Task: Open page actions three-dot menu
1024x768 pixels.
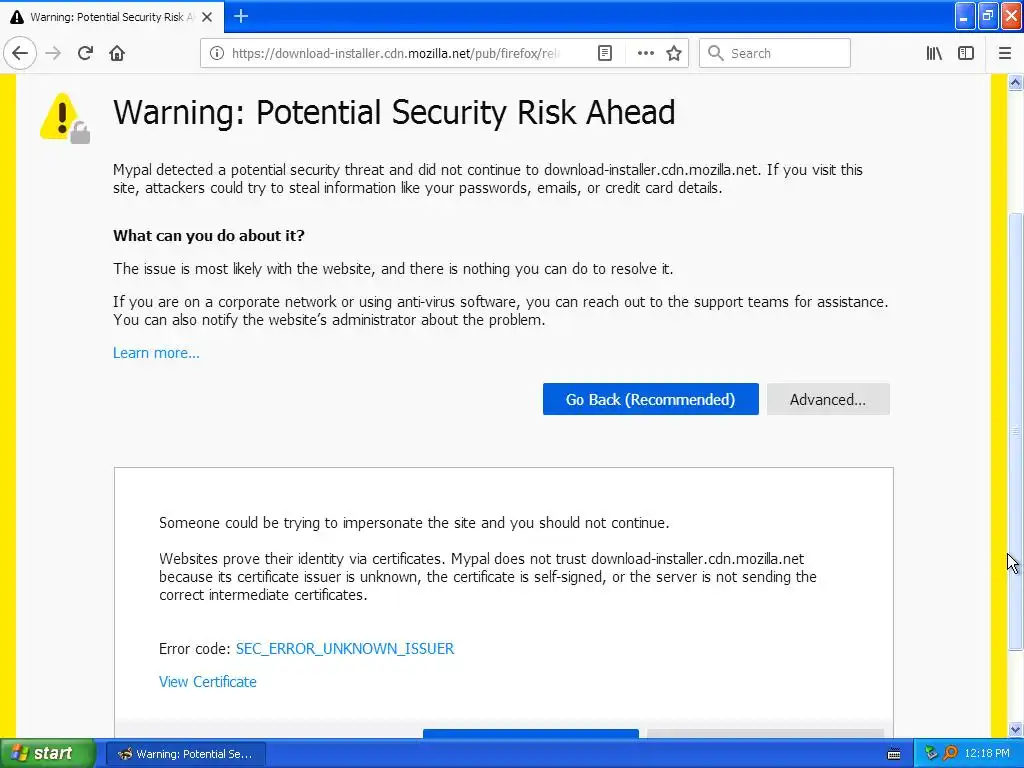Action: tap(645, 53)
